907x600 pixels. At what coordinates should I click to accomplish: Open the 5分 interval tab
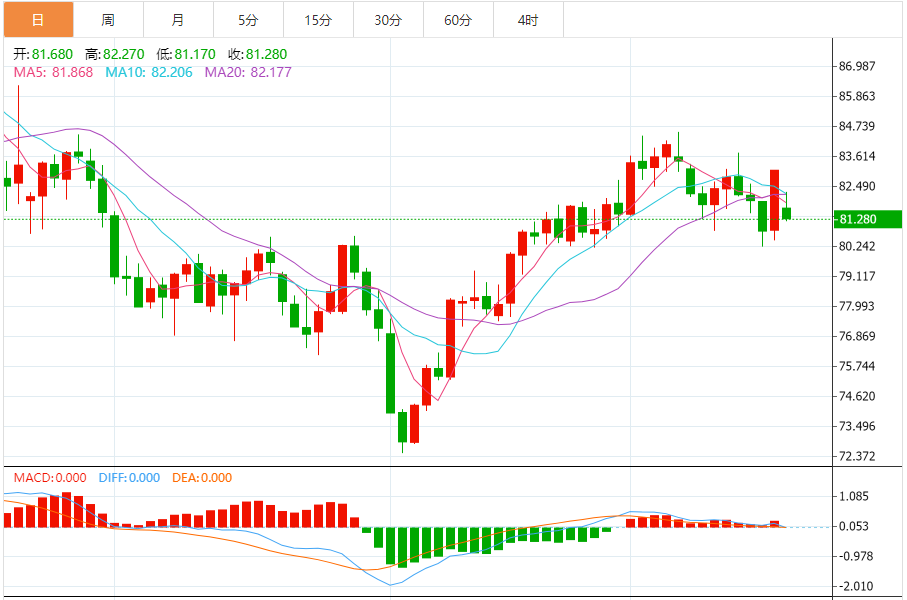[x=248, y=20]
